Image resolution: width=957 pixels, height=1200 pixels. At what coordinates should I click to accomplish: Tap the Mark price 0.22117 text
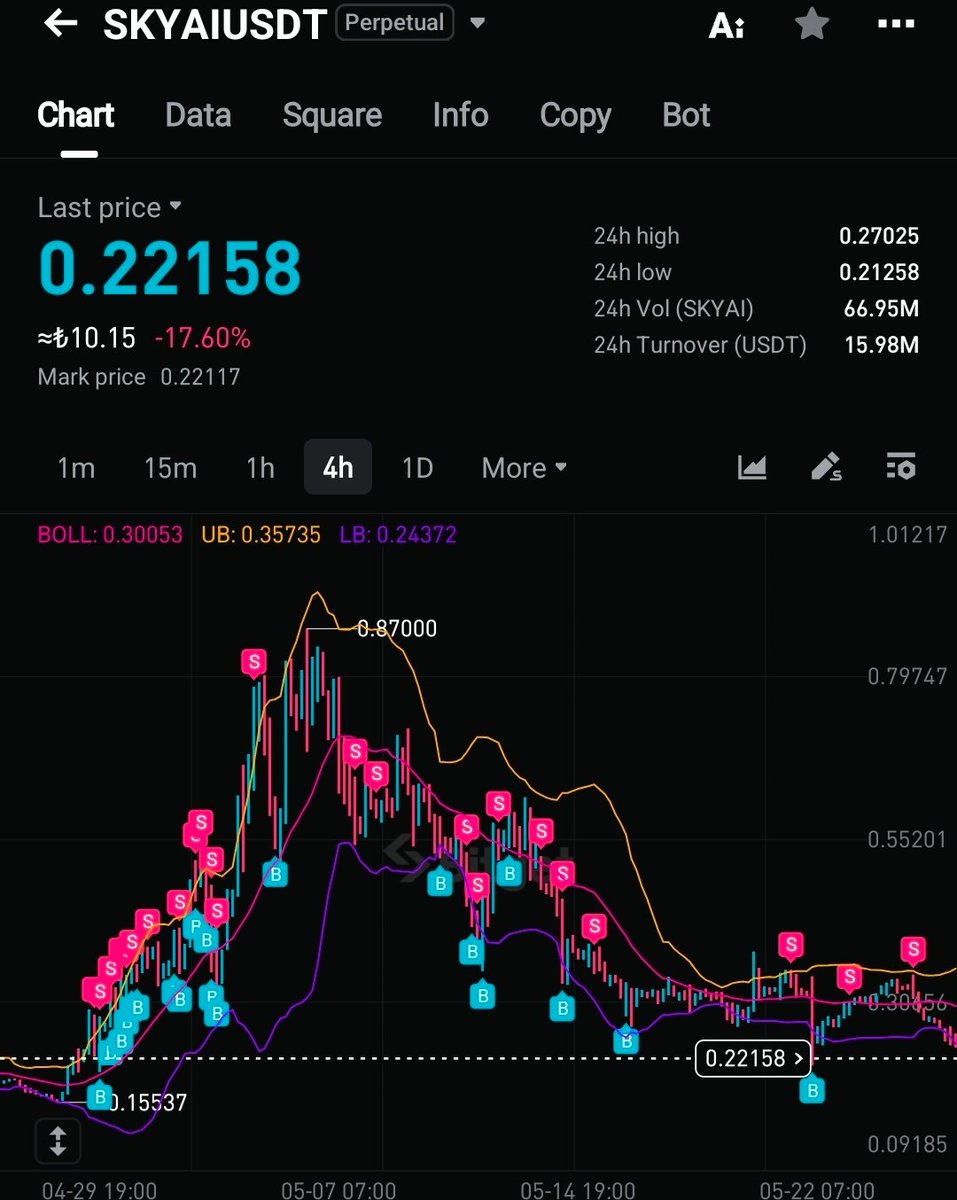point(138,377)
